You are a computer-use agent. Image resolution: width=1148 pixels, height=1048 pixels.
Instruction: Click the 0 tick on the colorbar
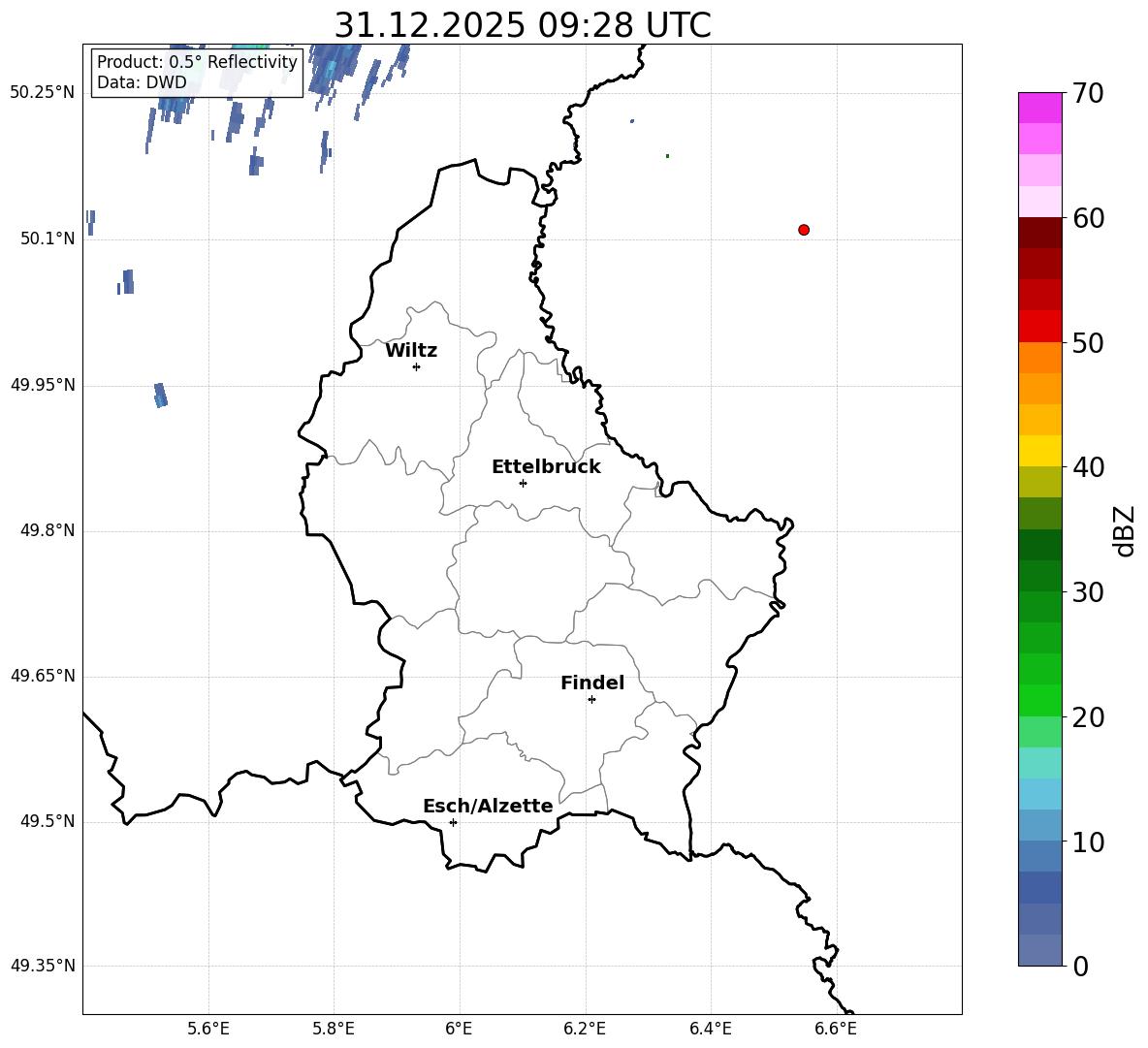1080,966
